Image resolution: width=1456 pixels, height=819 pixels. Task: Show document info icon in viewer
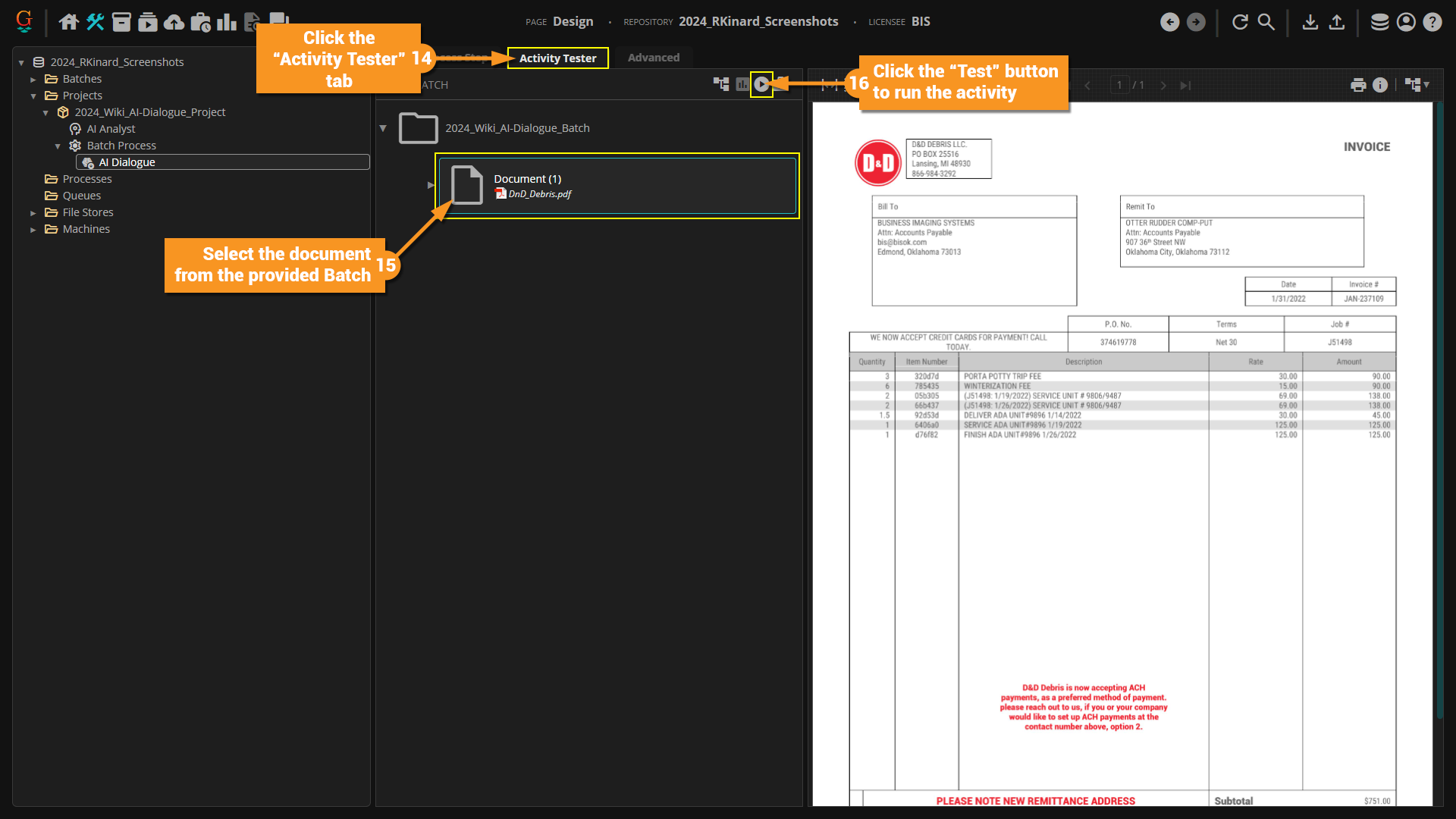pos(1380,85)
